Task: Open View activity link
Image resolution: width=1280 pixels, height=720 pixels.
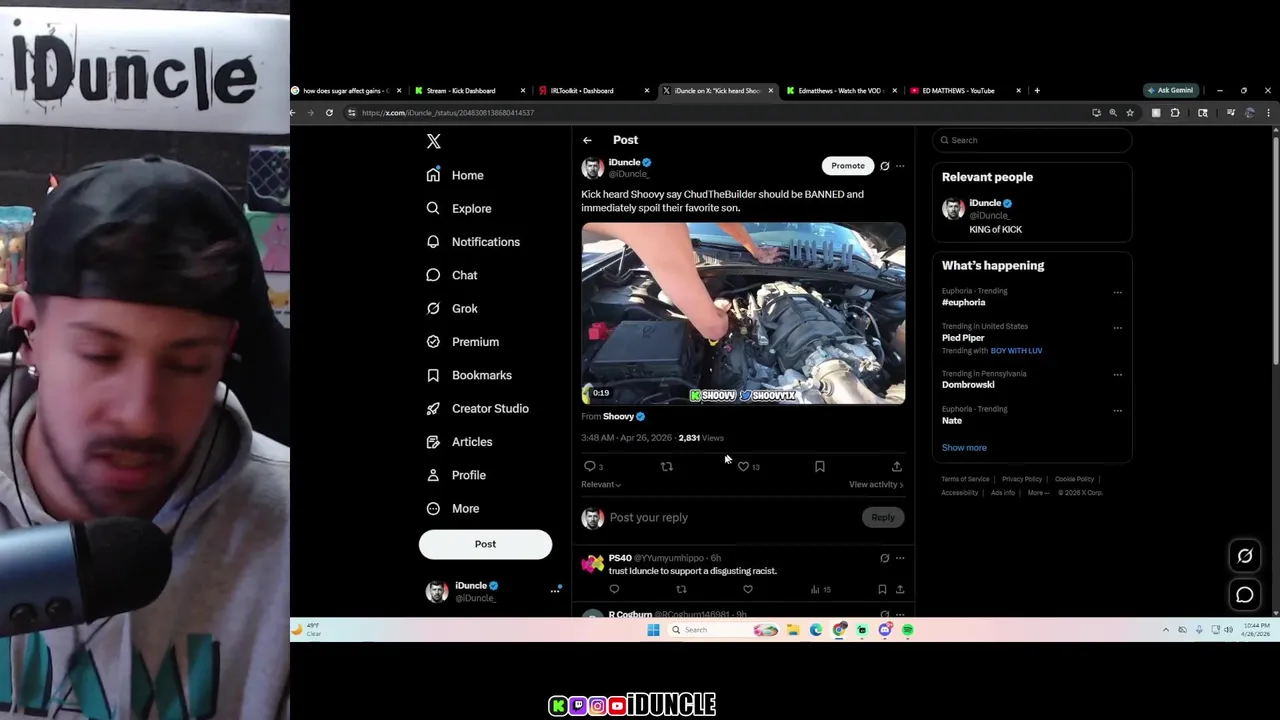Action: [876, 485]
